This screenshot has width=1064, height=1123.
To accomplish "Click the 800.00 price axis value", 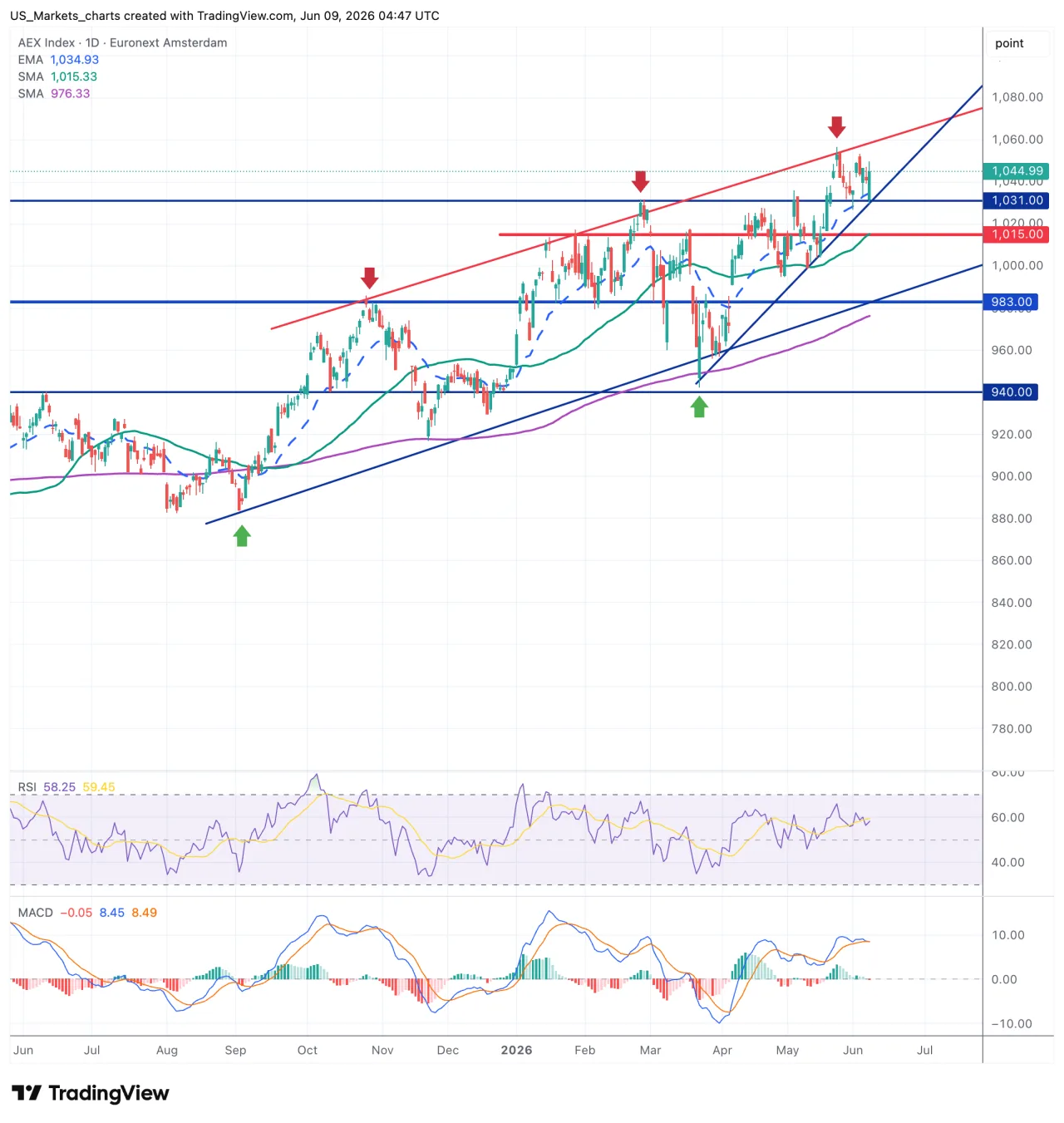I will point(1012,687).
